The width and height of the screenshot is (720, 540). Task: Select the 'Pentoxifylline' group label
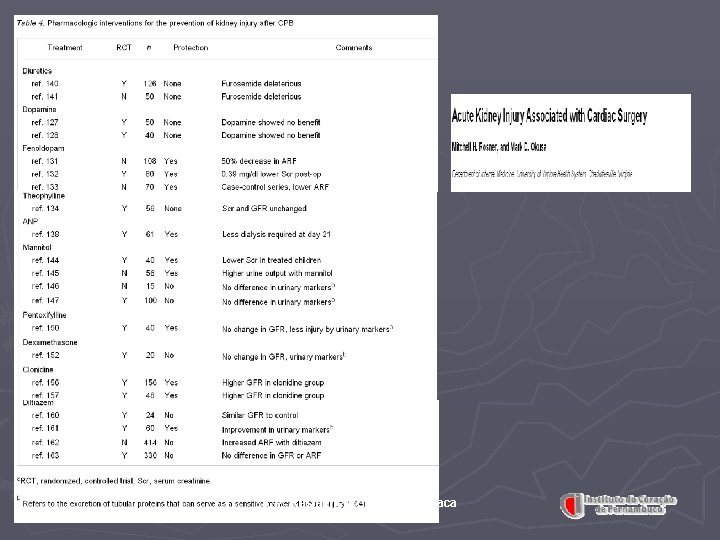(44, 315)
